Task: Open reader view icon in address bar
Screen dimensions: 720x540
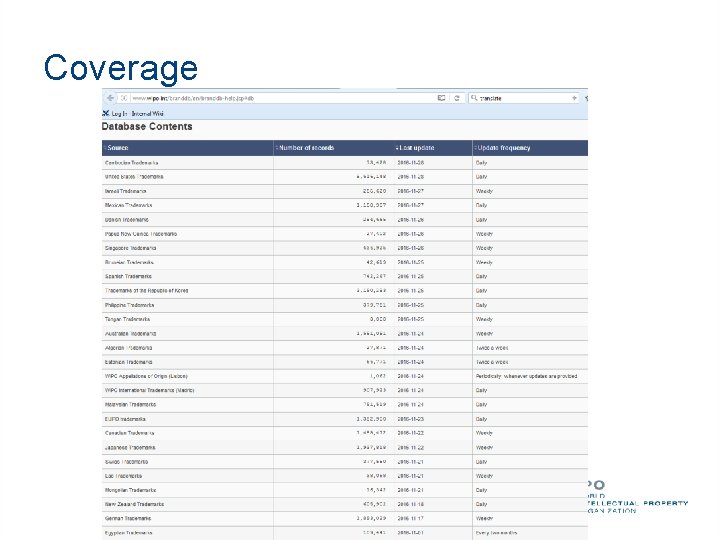Action: click(441, 98)
